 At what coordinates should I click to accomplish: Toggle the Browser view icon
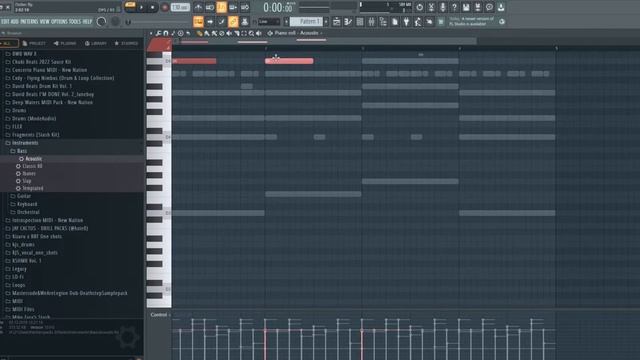point(383,22)
